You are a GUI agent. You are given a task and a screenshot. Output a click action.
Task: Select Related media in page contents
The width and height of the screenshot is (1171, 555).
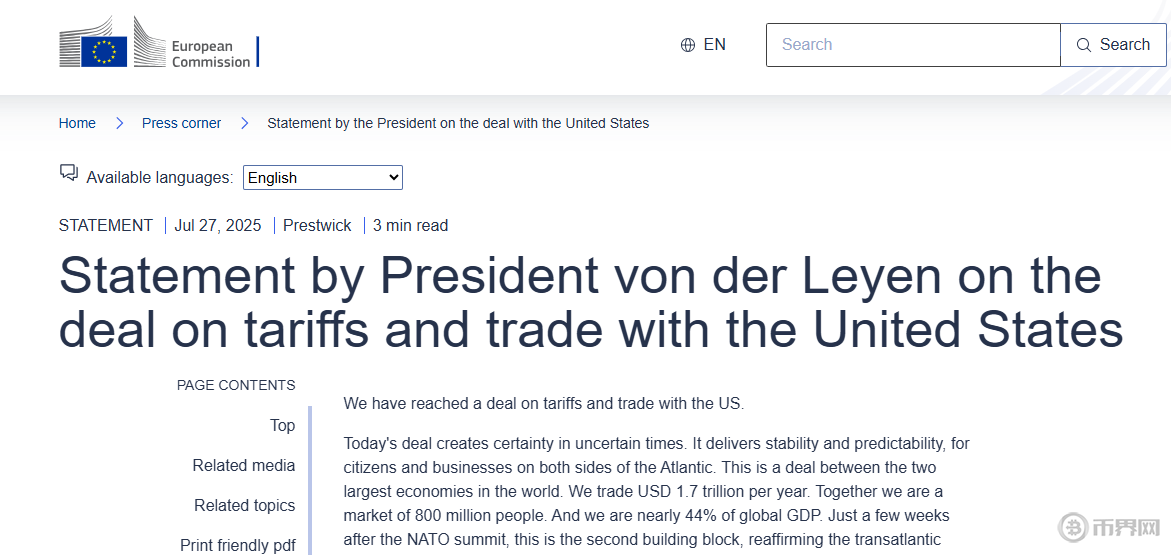244,465
